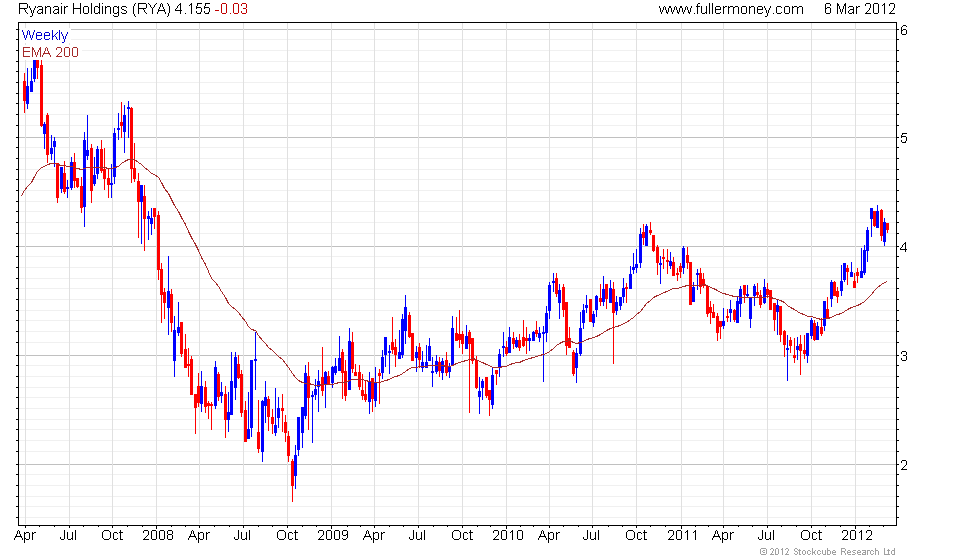Click the first Apr label on time axis

click(27, 535)
